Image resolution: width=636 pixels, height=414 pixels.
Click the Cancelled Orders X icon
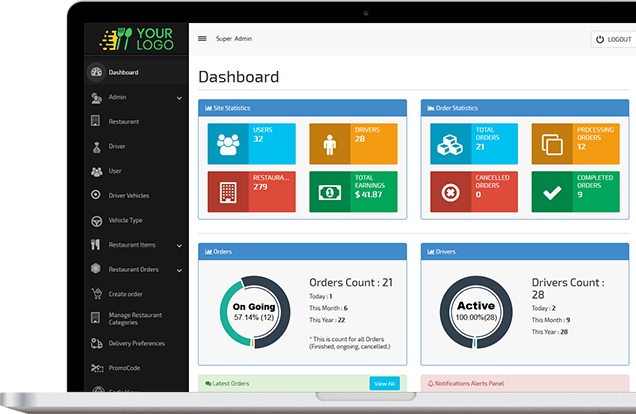451,192
